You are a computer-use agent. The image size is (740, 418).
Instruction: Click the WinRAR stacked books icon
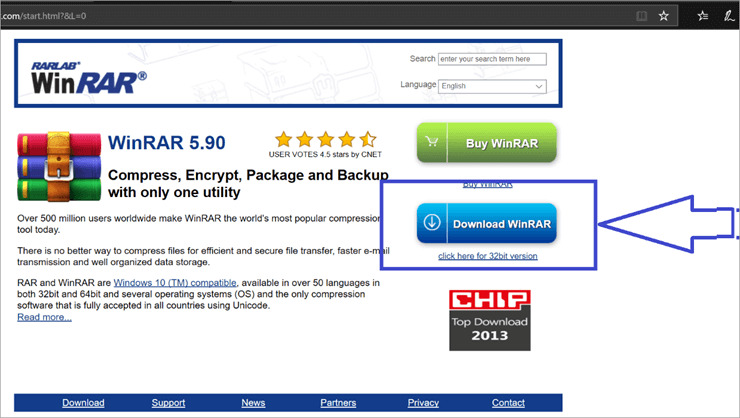point(59,167)
